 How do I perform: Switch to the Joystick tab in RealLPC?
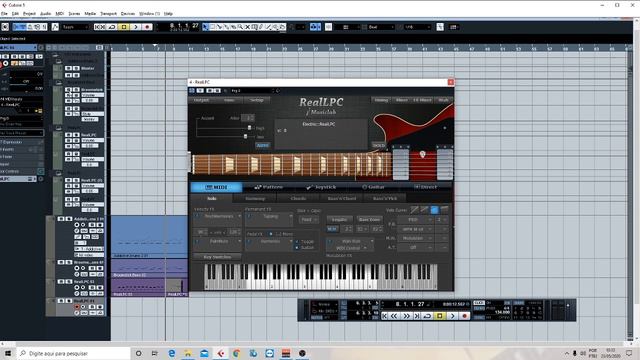(x=321, y=187)
